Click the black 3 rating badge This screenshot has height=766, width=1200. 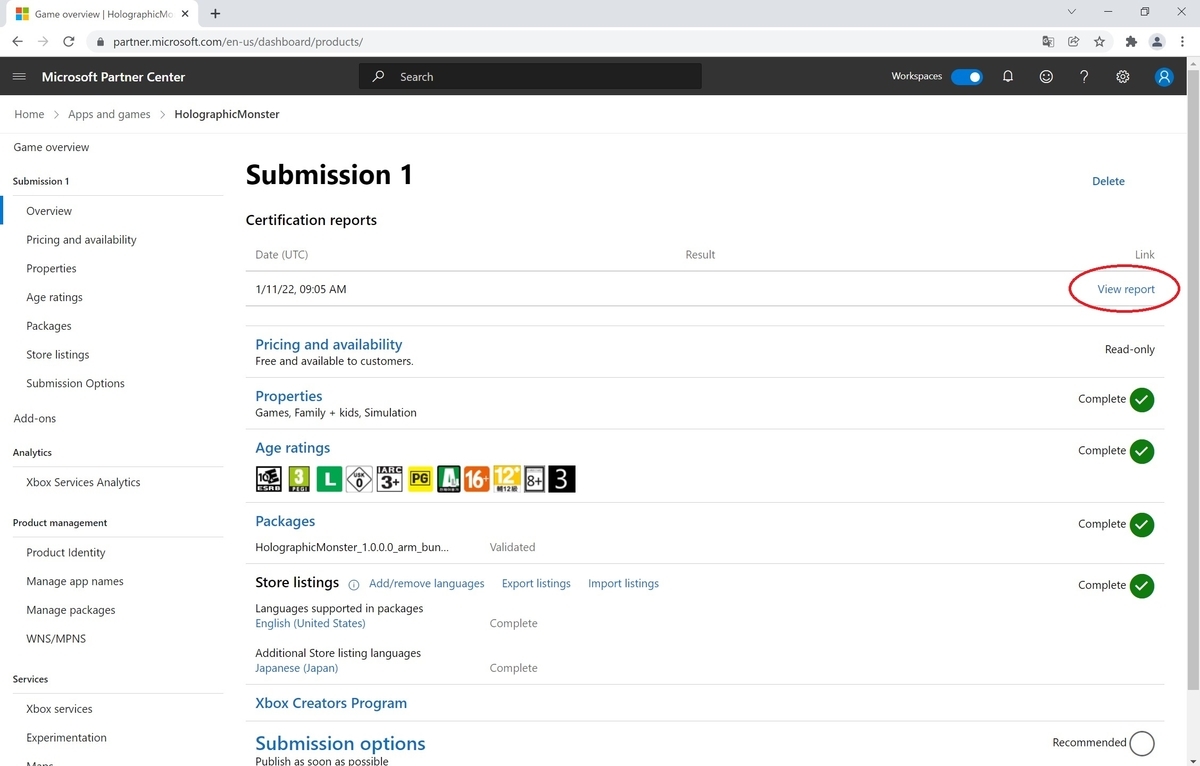(x=562, y=480)
